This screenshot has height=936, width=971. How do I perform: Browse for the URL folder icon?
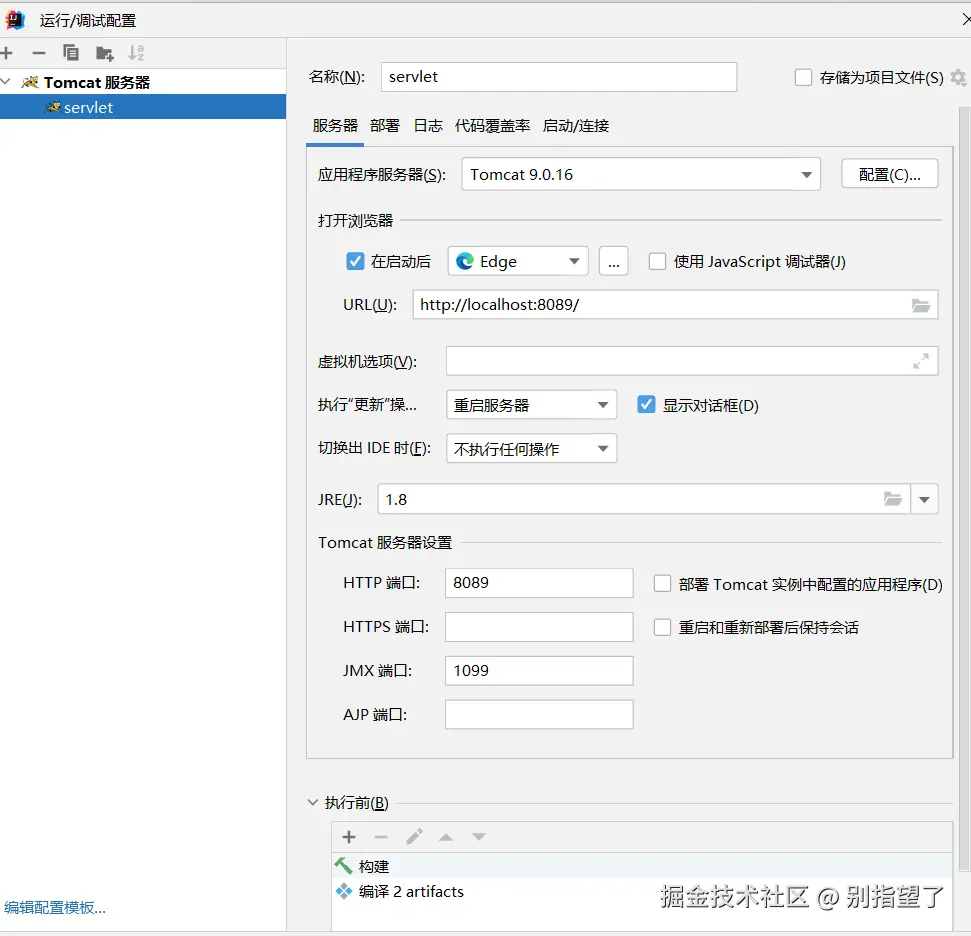921,305
